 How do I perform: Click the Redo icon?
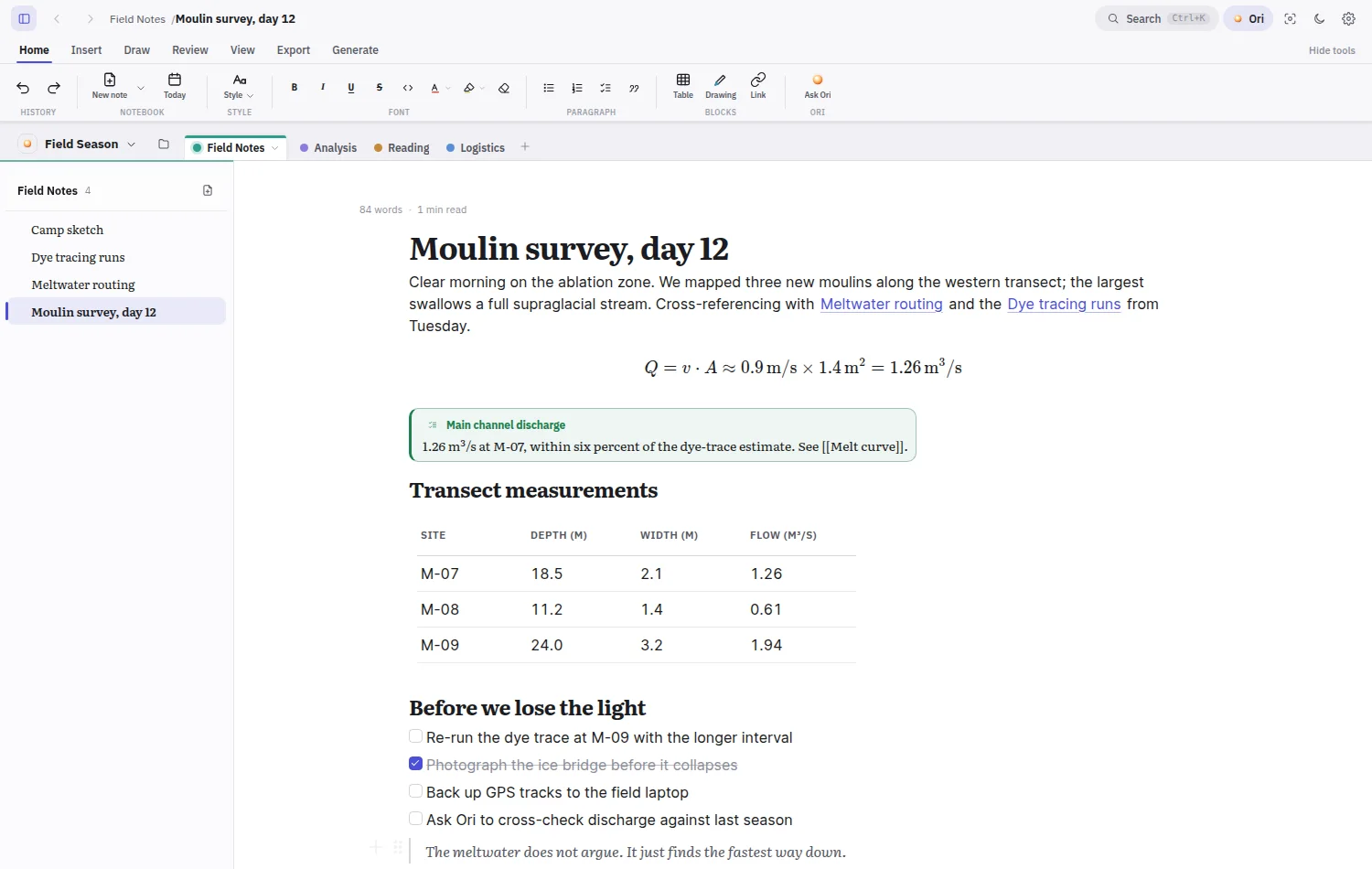tap(54, 88)
